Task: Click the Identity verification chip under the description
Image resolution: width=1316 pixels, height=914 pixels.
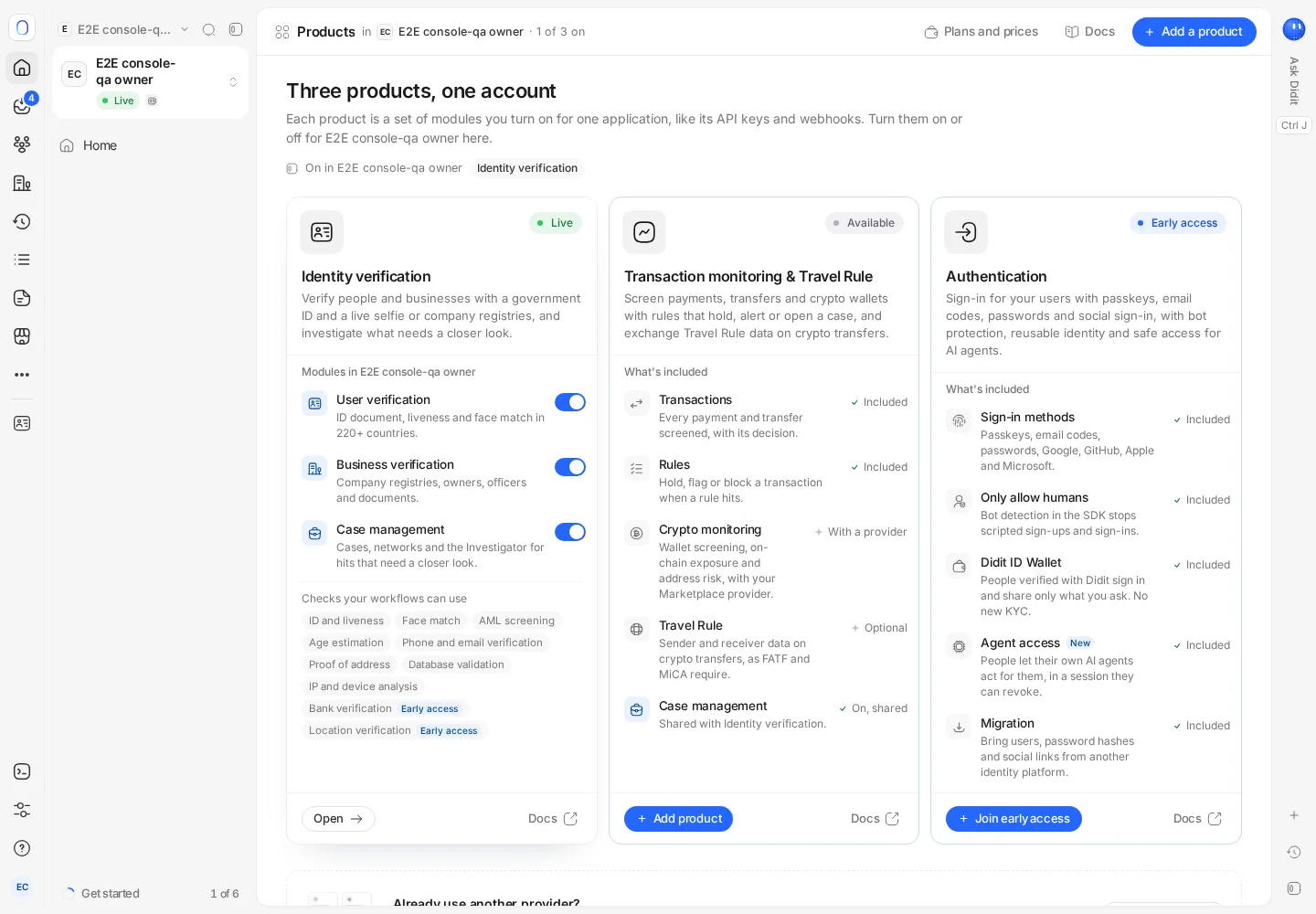Action: click(527, 168)
